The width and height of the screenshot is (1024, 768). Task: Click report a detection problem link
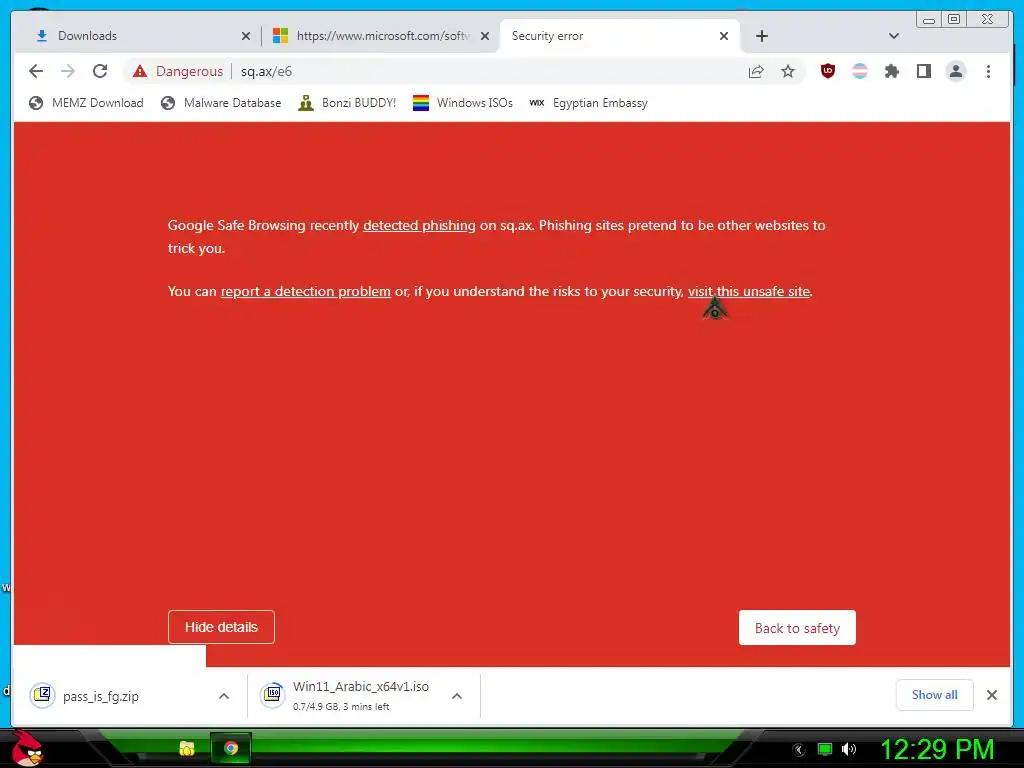pos(306,291)
